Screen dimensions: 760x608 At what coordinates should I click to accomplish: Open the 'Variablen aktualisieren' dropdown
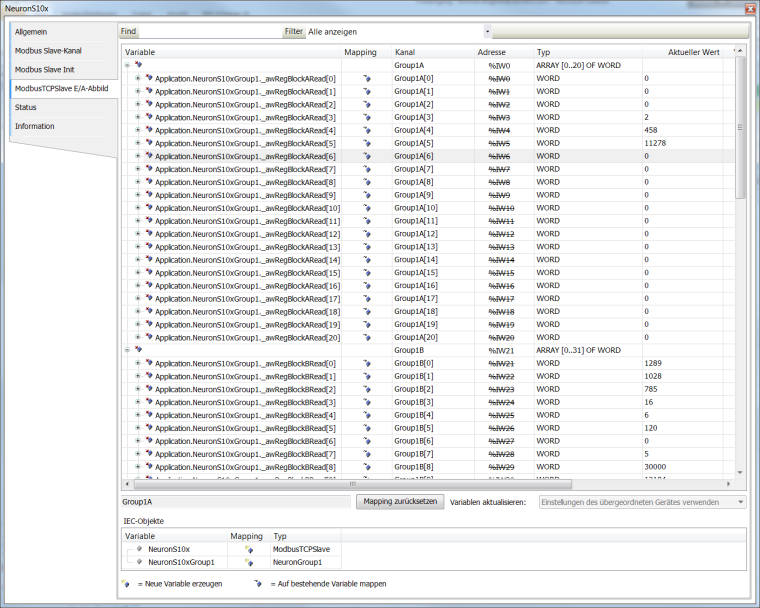pos(740,502)
